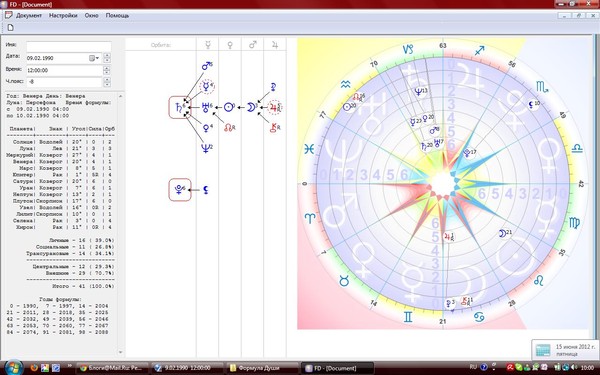
Task: Open the Помощь menu
Action: click(x=117, y=16)
